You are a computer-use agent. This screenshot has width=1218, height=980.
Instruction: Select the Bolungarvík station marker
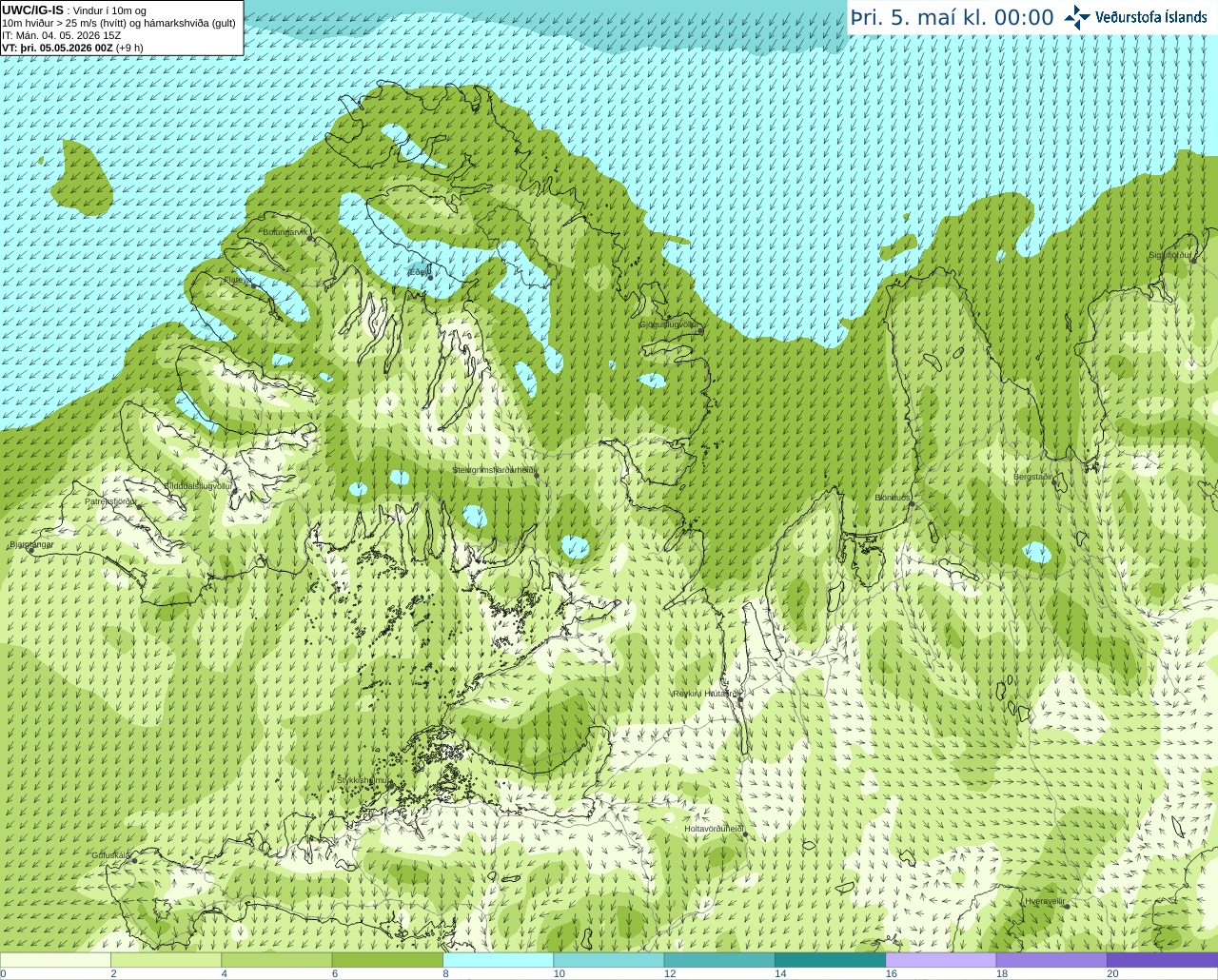coord(310,239)
